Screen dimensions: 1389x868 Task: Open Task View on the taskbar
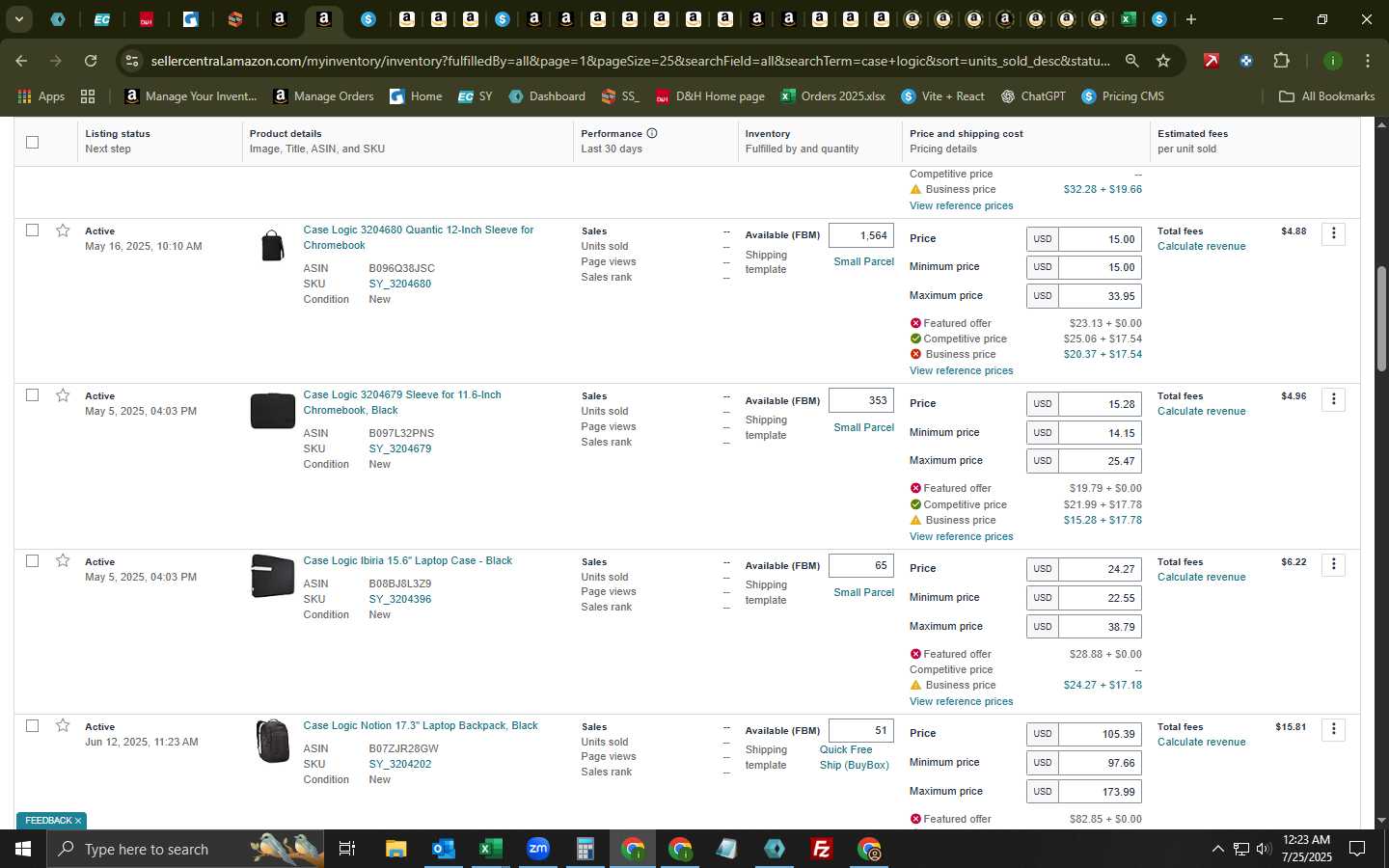[346, 849]
